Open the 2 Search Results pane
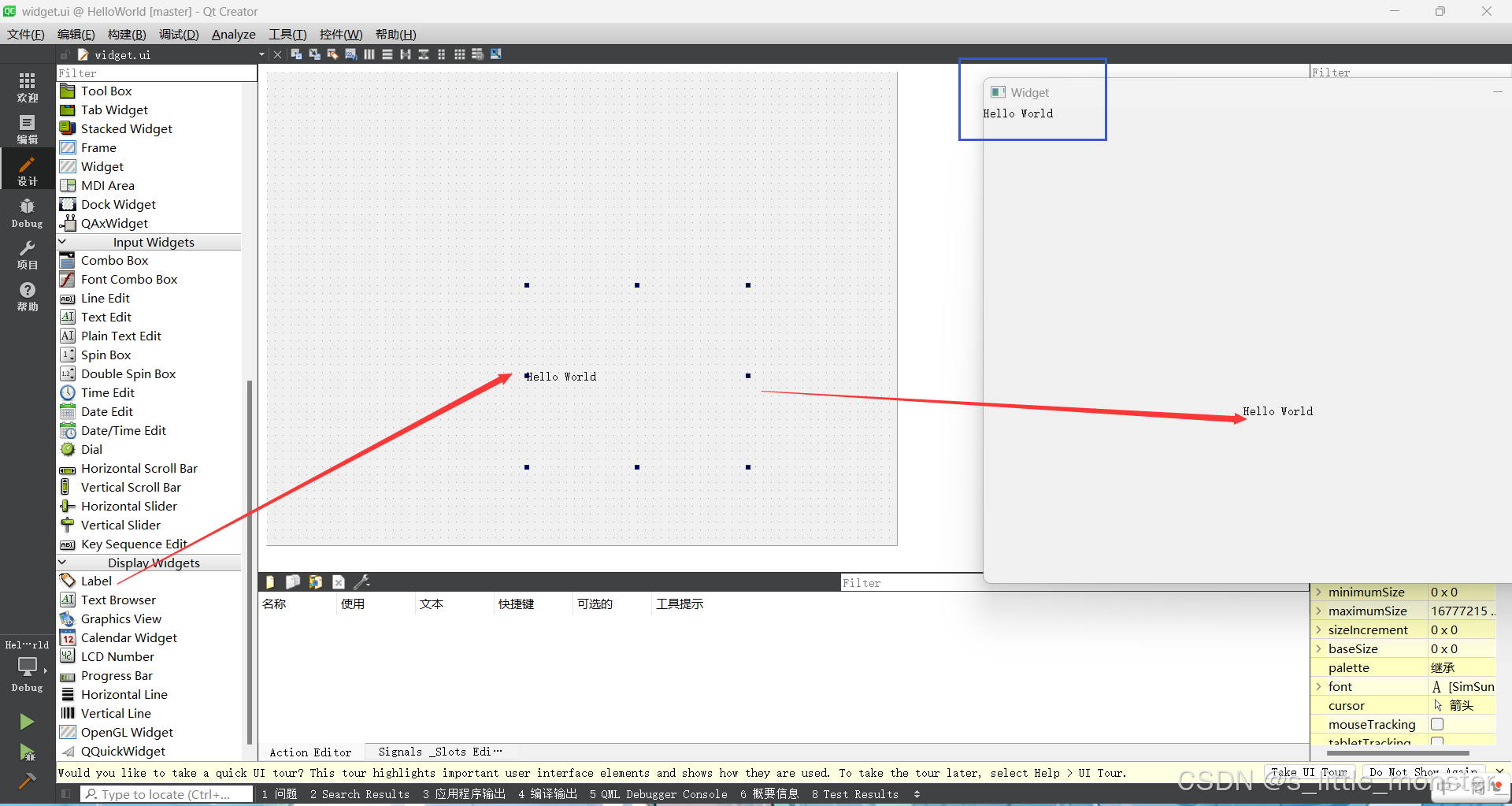The width and height of the screenshot is (1512, 806). (x=360, y=794)
